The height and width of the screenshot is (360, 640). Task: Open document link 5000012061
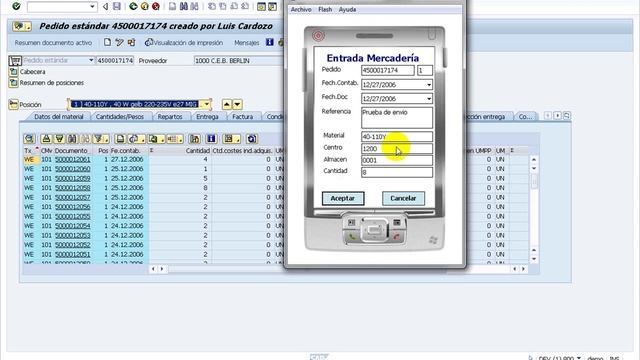point(73,159)
